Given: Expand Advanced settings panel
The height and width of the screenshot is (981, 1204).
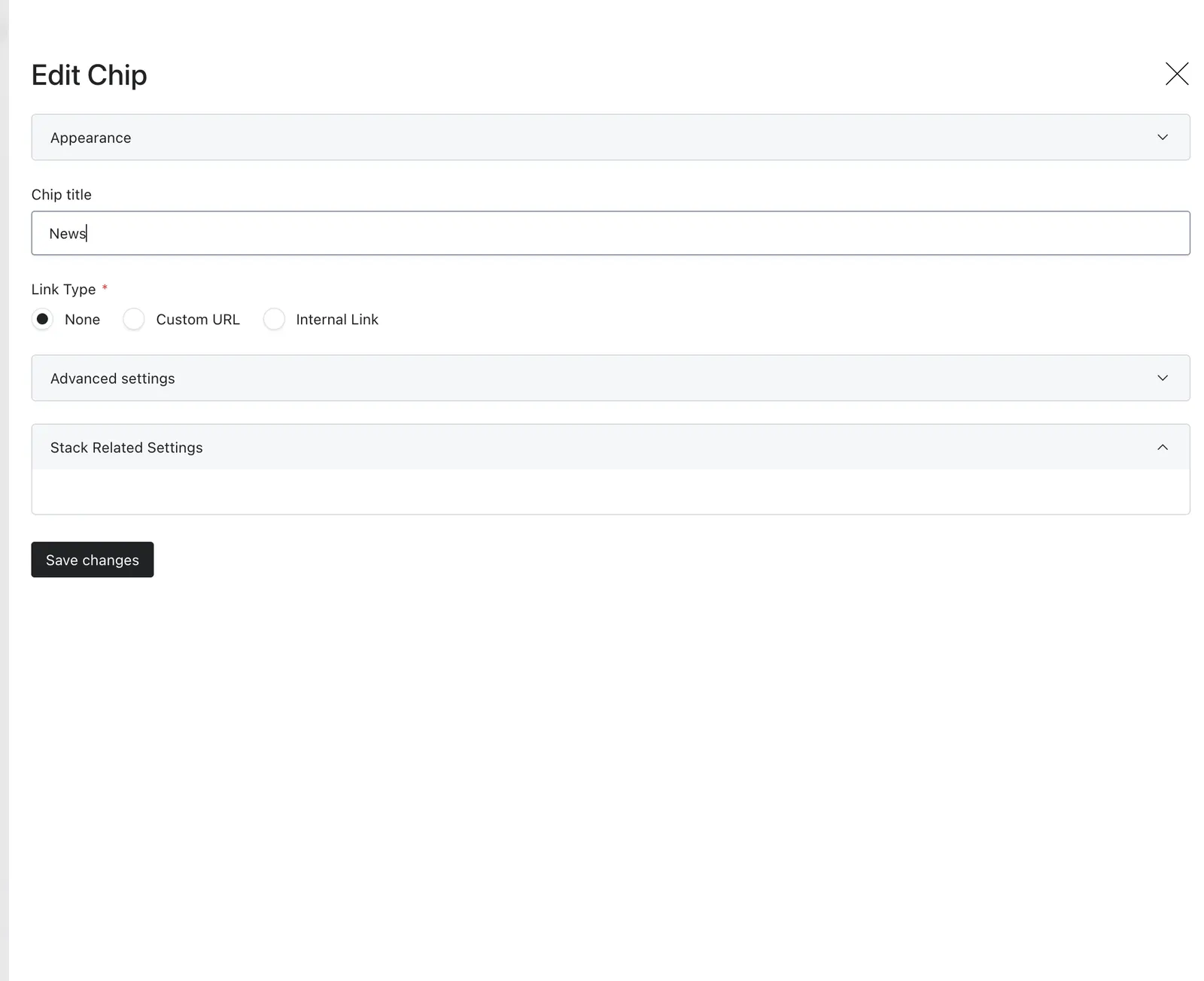Looking at the screenshot, I should pos(610,378).
